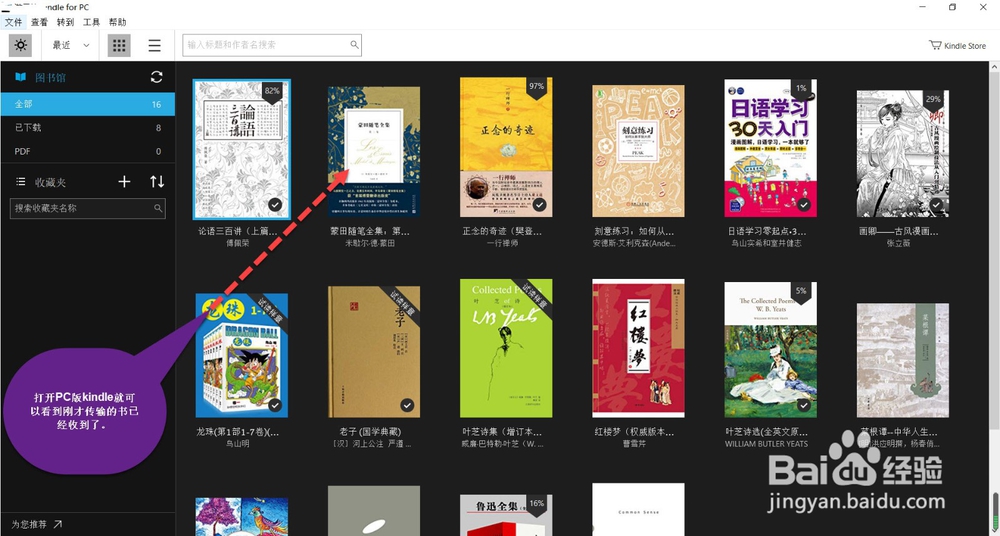
Task: Open the 正念的奇迹 book cover
Action: point(506,147)
